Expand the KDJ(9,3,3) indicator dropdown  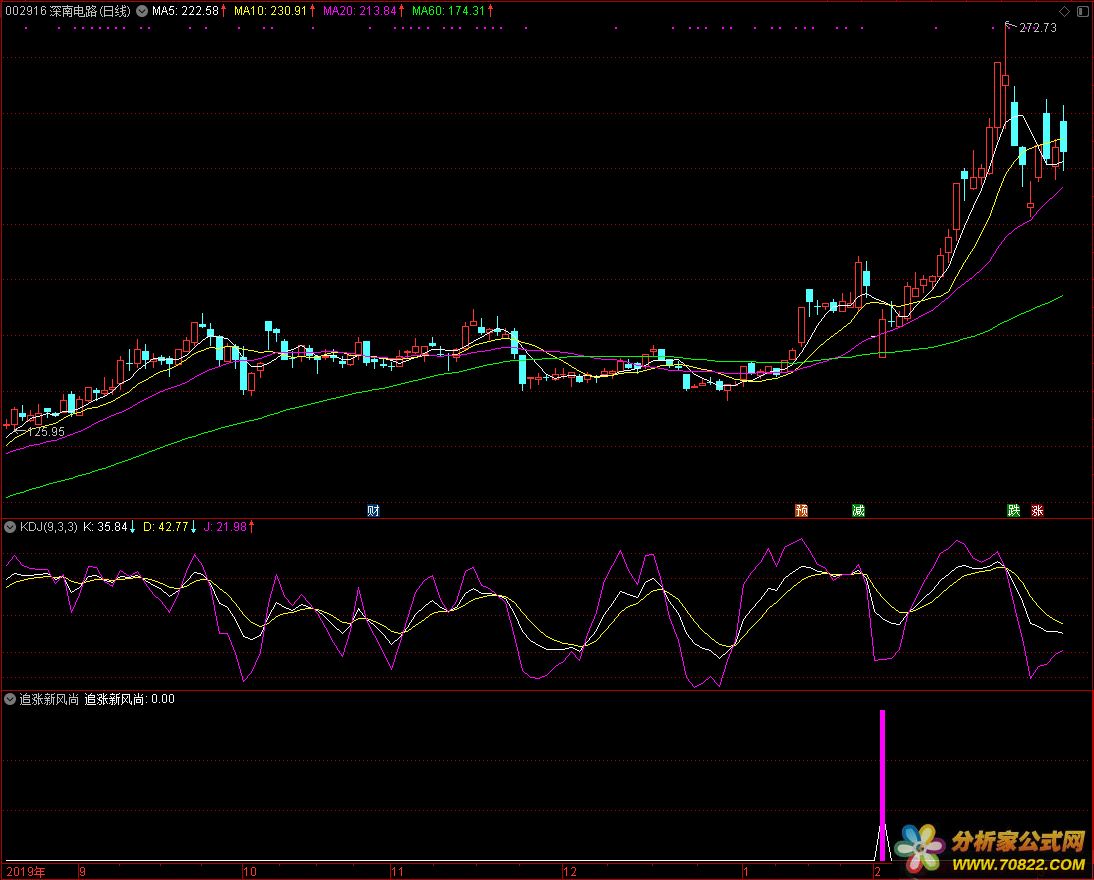click(11, 526)
